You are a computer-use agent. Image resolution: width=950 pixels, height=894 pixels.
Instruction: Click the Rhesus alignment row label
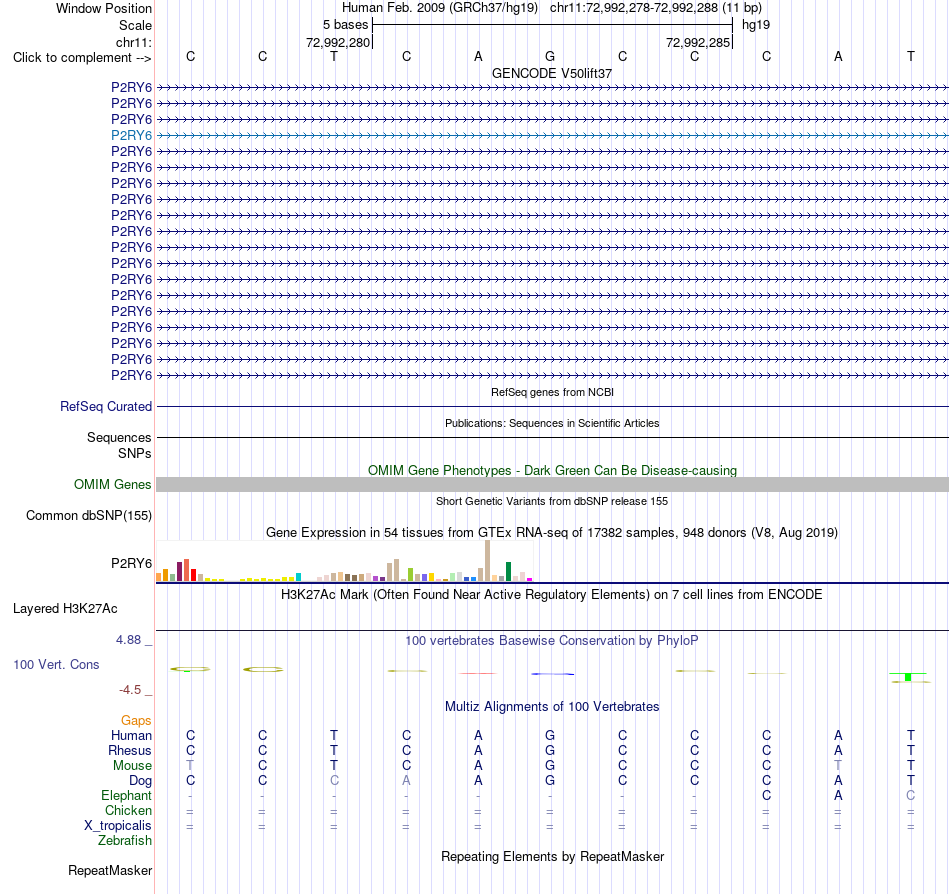pyautogui.click(x=130, y=750)
